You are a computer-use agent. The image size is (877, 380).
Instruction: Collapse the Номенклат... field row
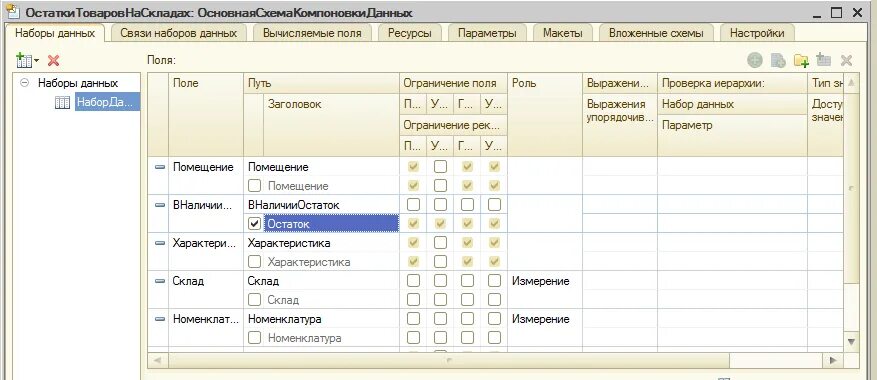click(x=160, y=319)
